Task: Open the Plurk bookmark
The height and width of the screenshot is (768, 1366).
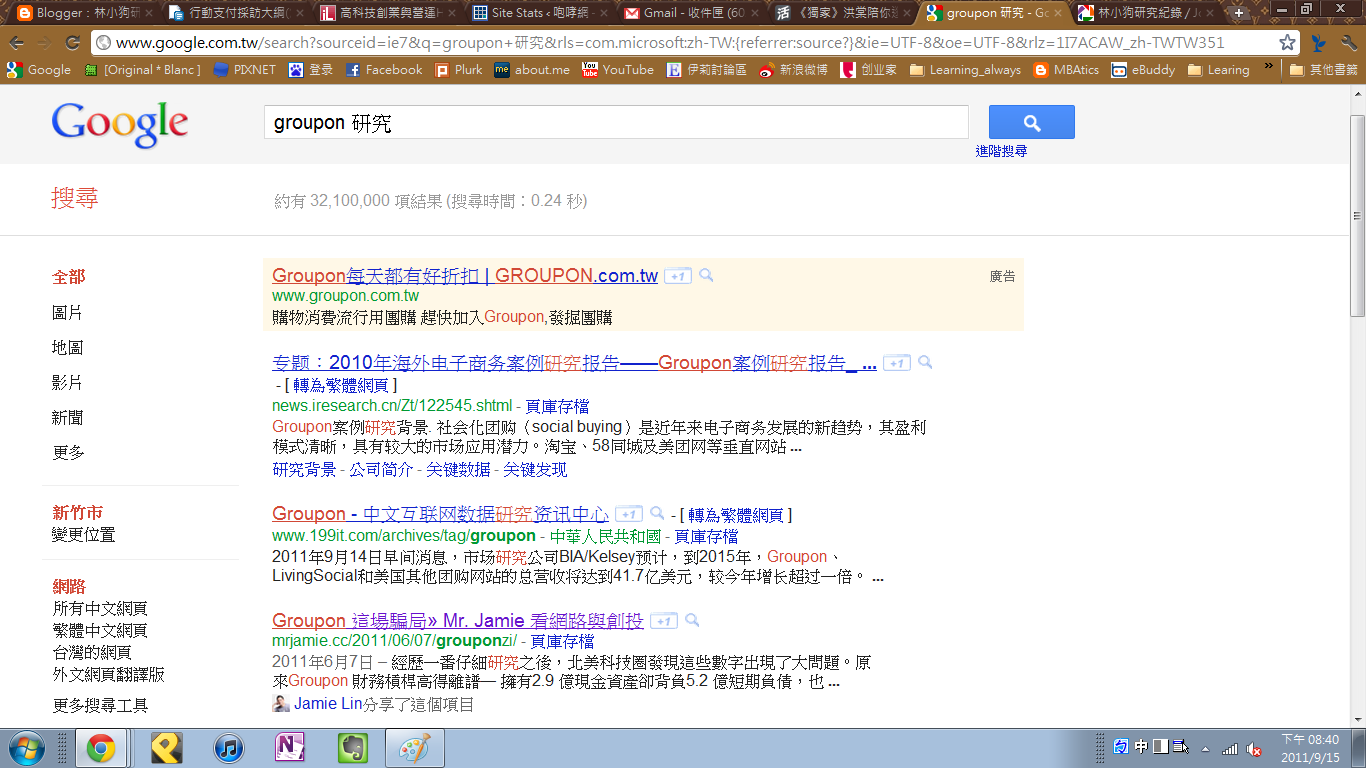Action: tap(458, 70)
